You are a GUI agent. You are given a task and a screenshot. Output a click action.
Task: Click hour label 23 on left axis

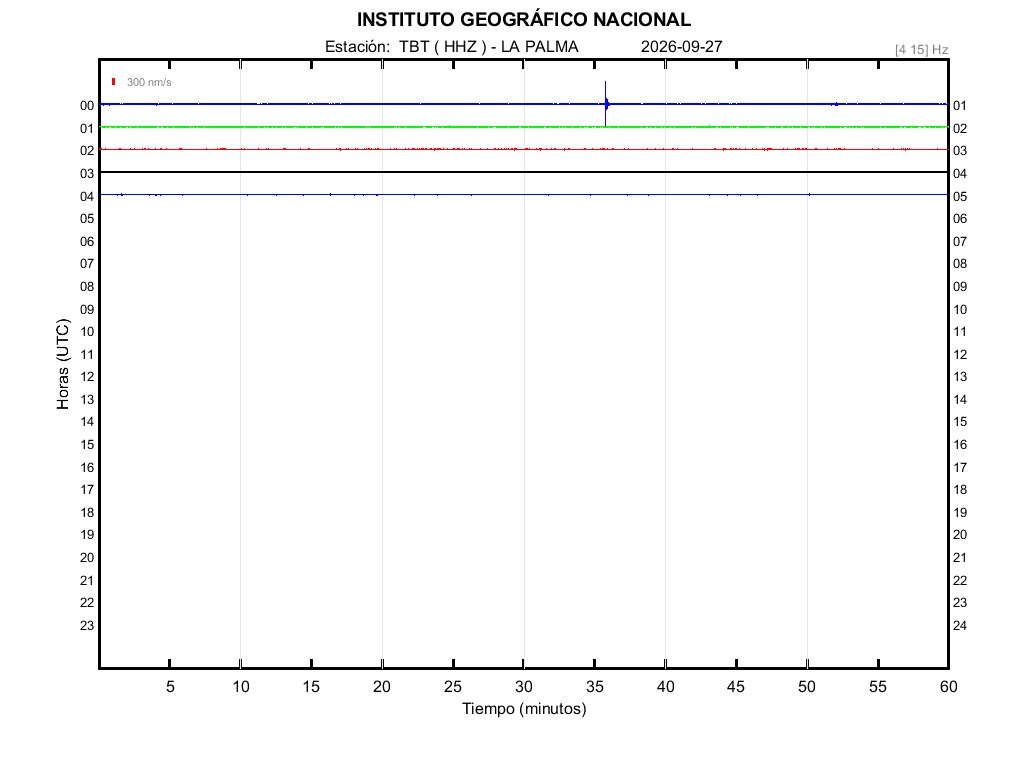click(x=87, y=626)
